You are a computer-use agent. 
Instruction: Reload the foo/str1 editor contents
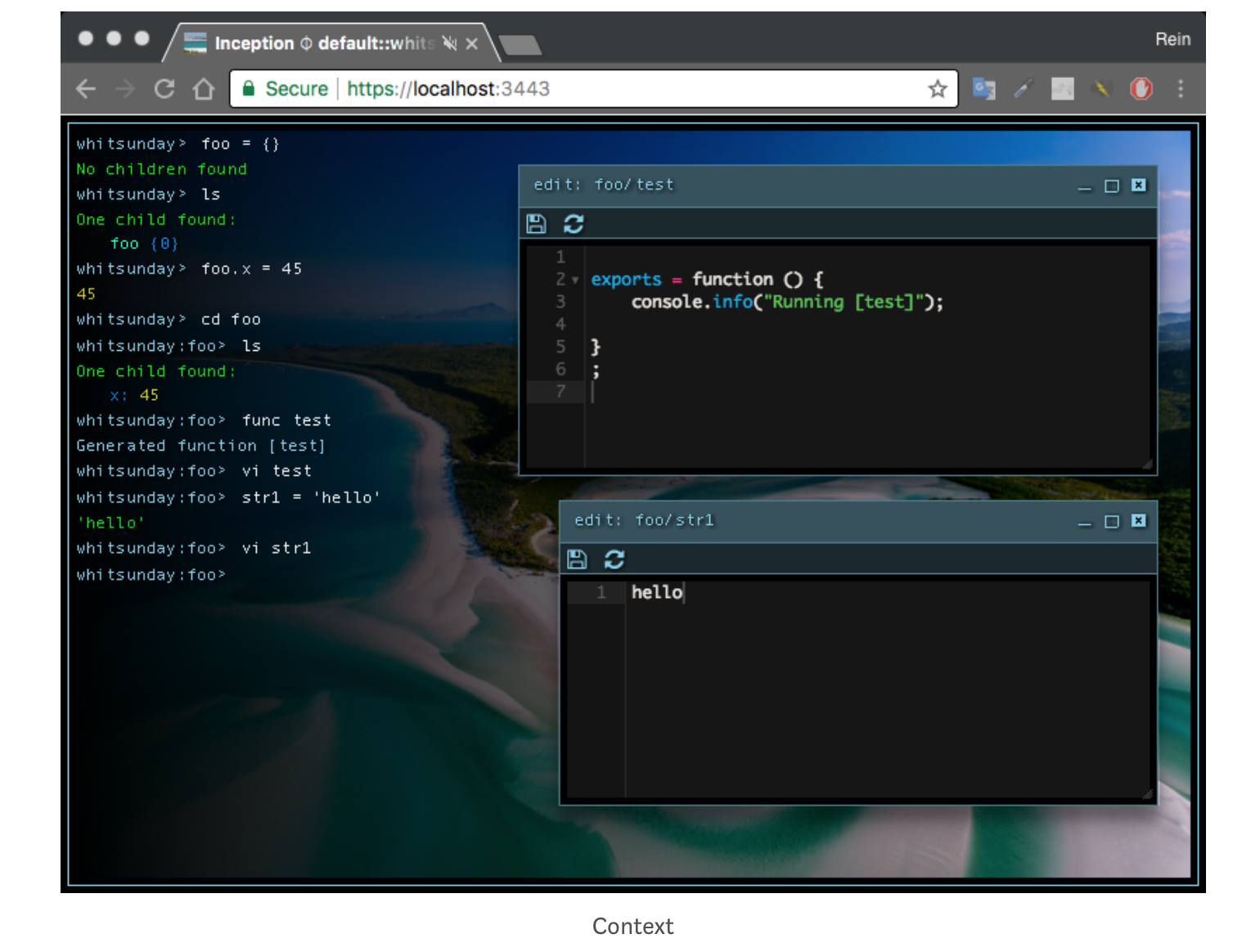[x=614, y=559]
